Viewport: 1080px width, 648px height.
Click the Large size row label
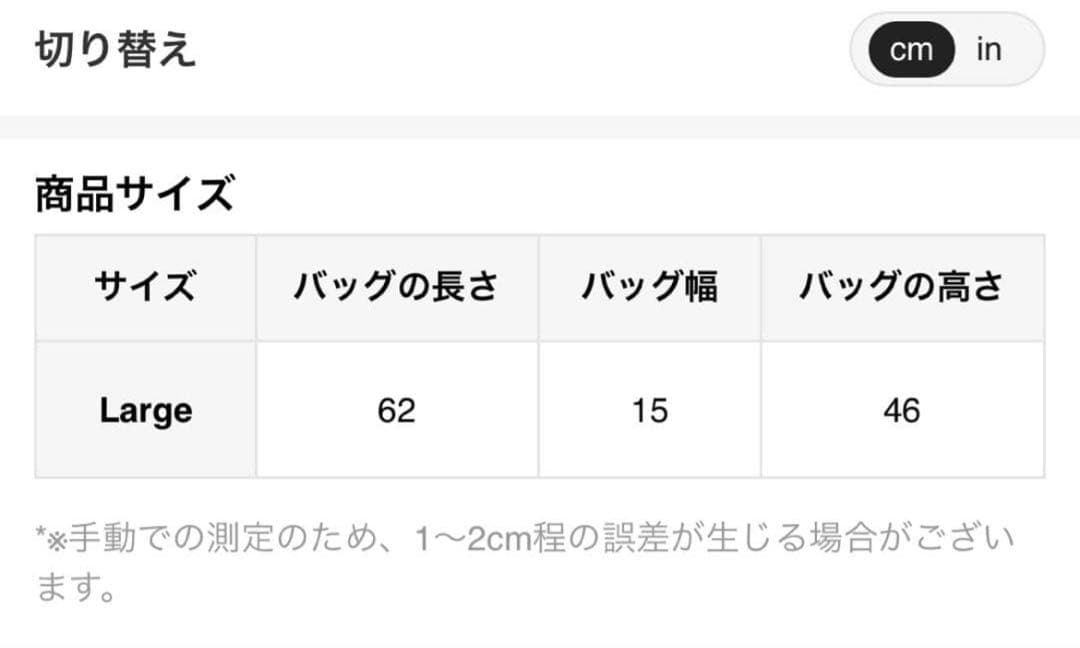(145, 410)
